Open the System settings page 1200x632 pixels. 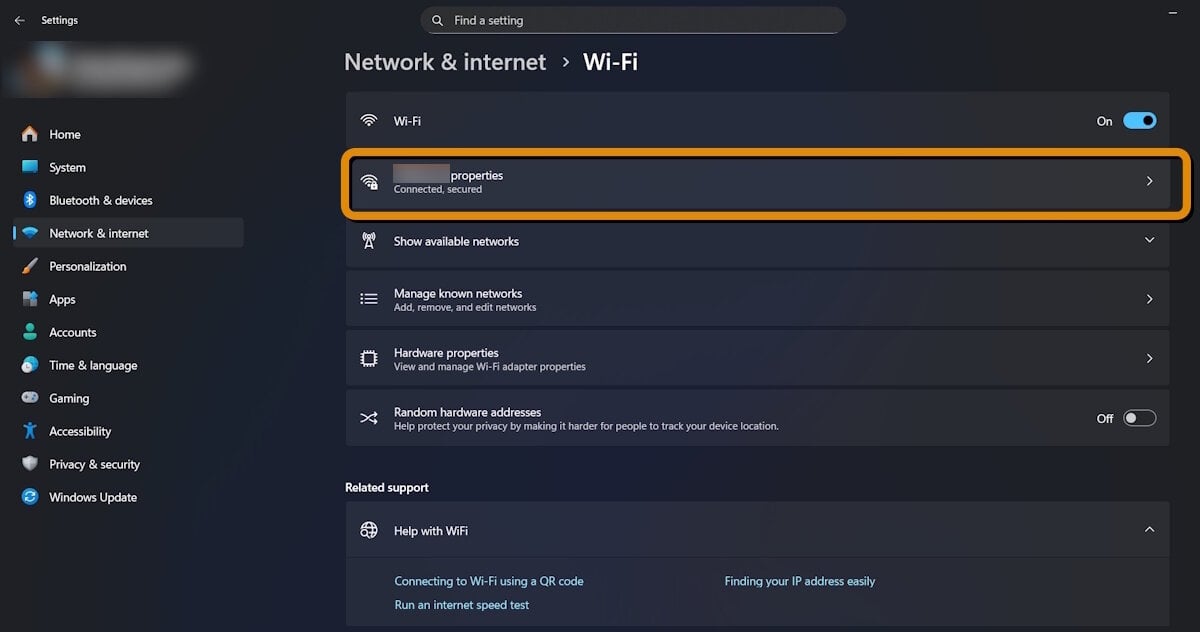(67, 167)
